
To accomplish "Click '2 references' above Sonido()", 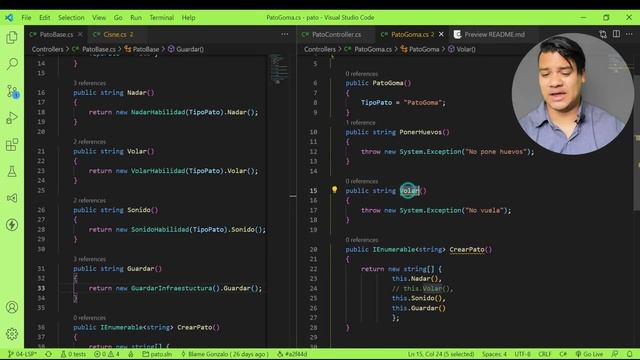I will tap(89, 200).
